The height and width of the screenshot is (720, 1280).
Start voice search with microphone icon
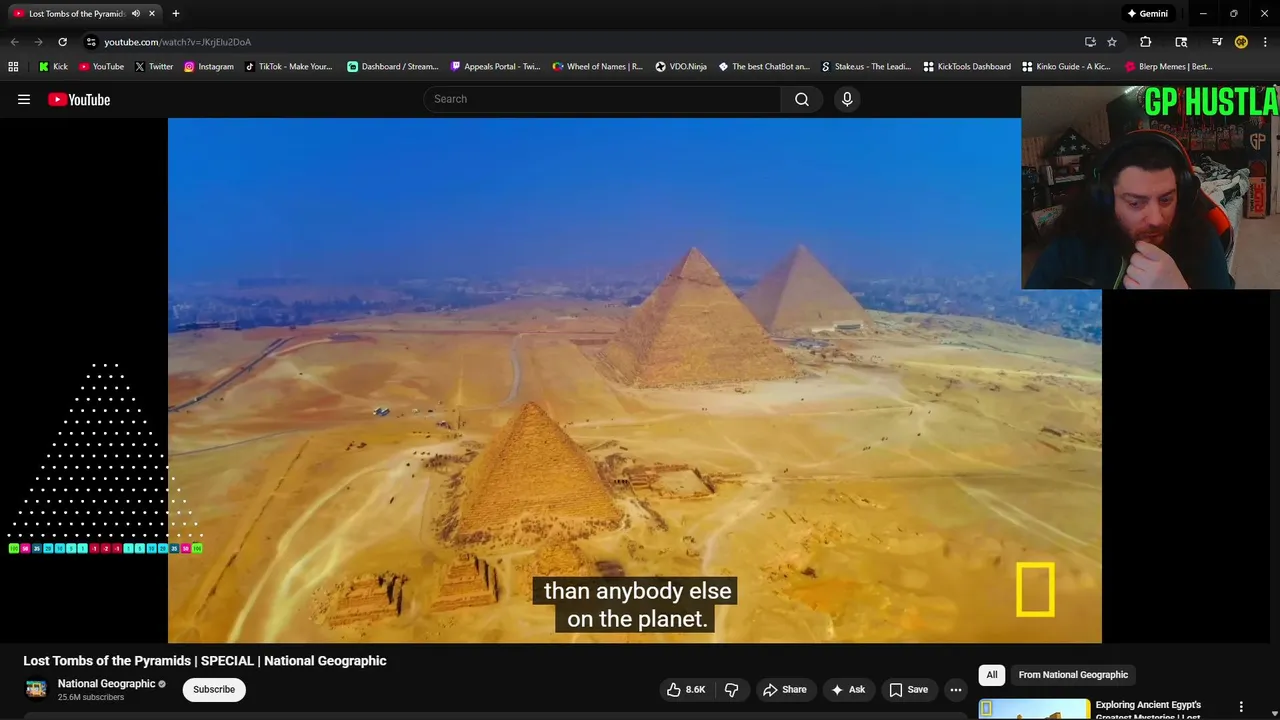pos(847,99)
